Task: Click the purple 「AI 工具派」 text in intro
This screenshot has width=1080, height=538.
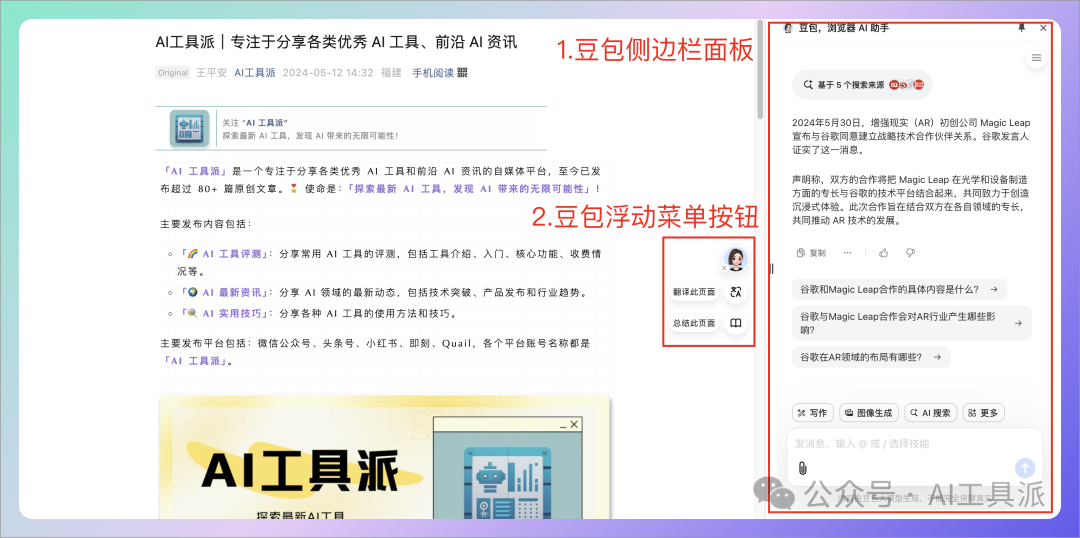Action: tap(196, 172)
